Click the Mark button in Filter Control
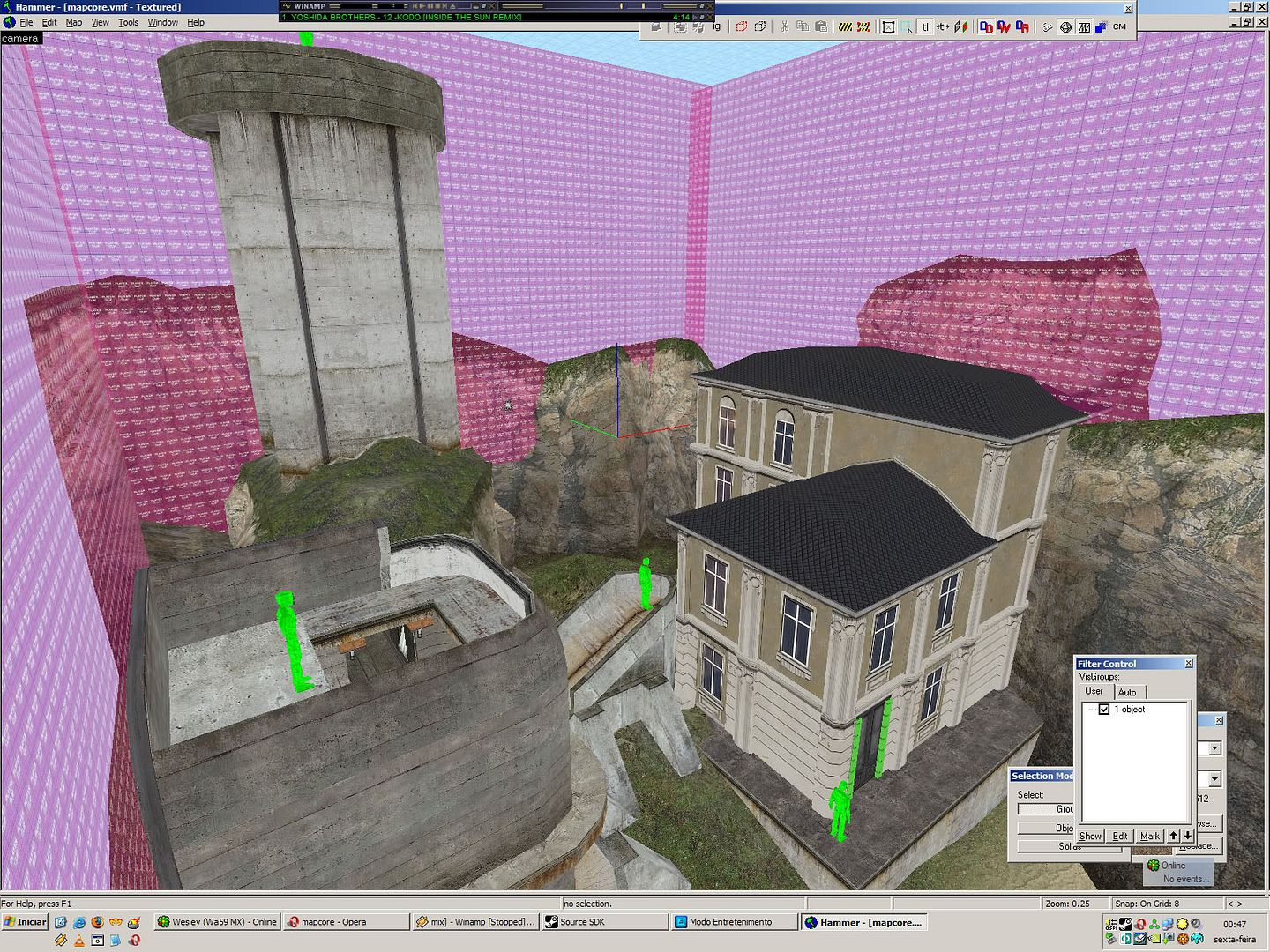 coord(1150,836)
